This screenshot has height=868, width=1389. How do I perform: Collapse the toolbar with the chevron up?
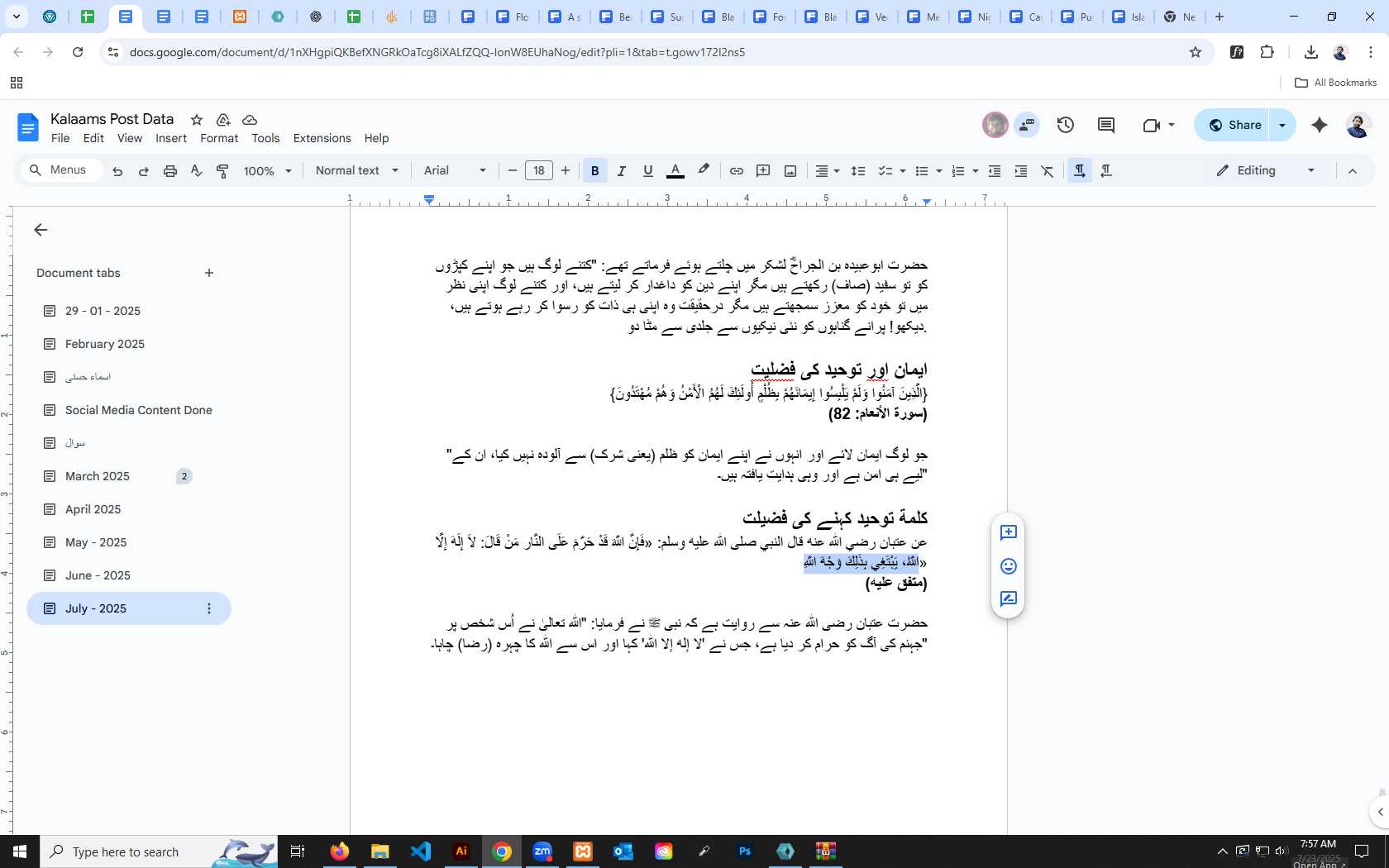click(1353, 171)
